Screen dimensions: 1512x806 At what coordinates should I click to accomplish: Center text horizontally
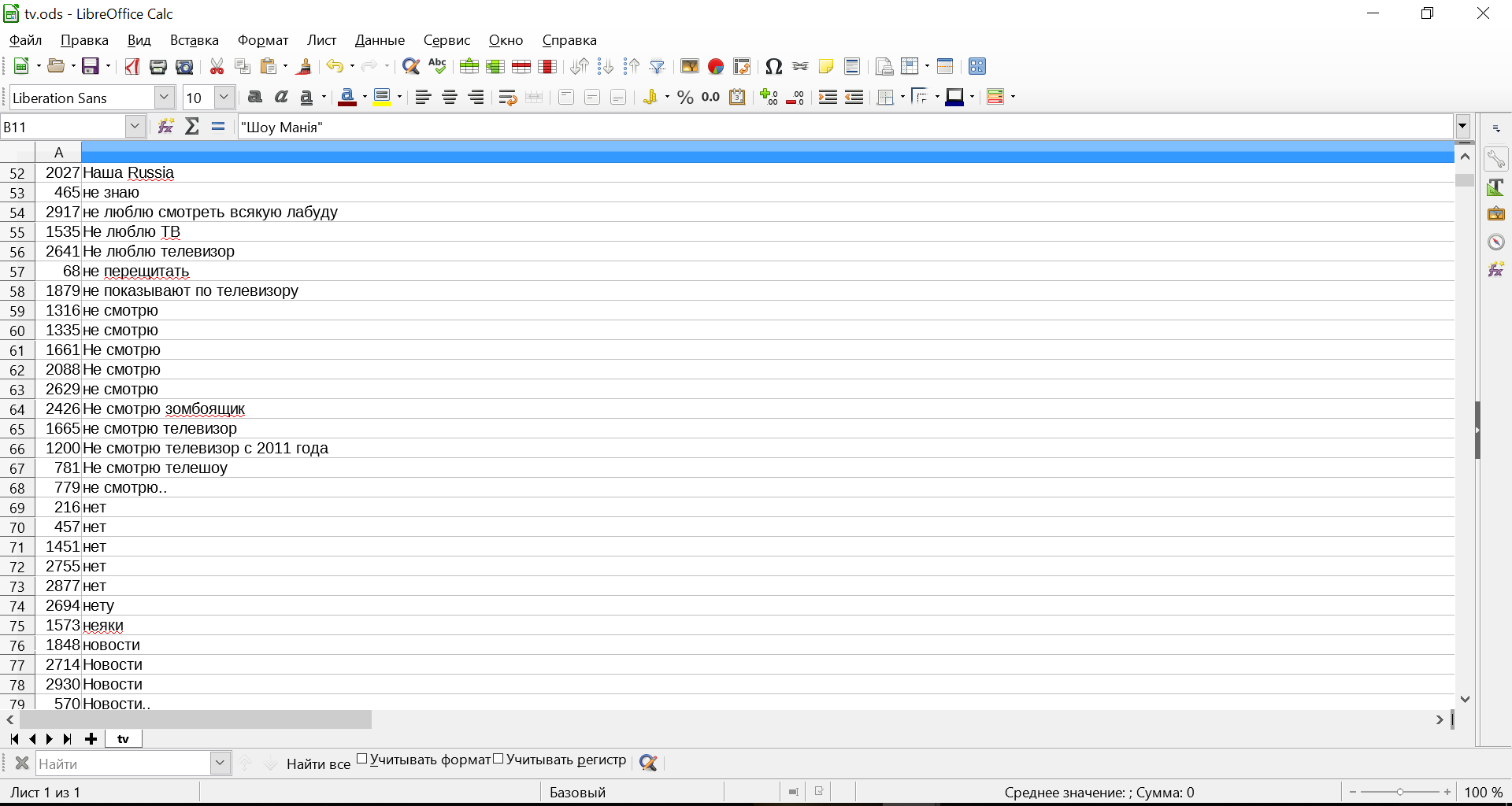tap(450, 97)
